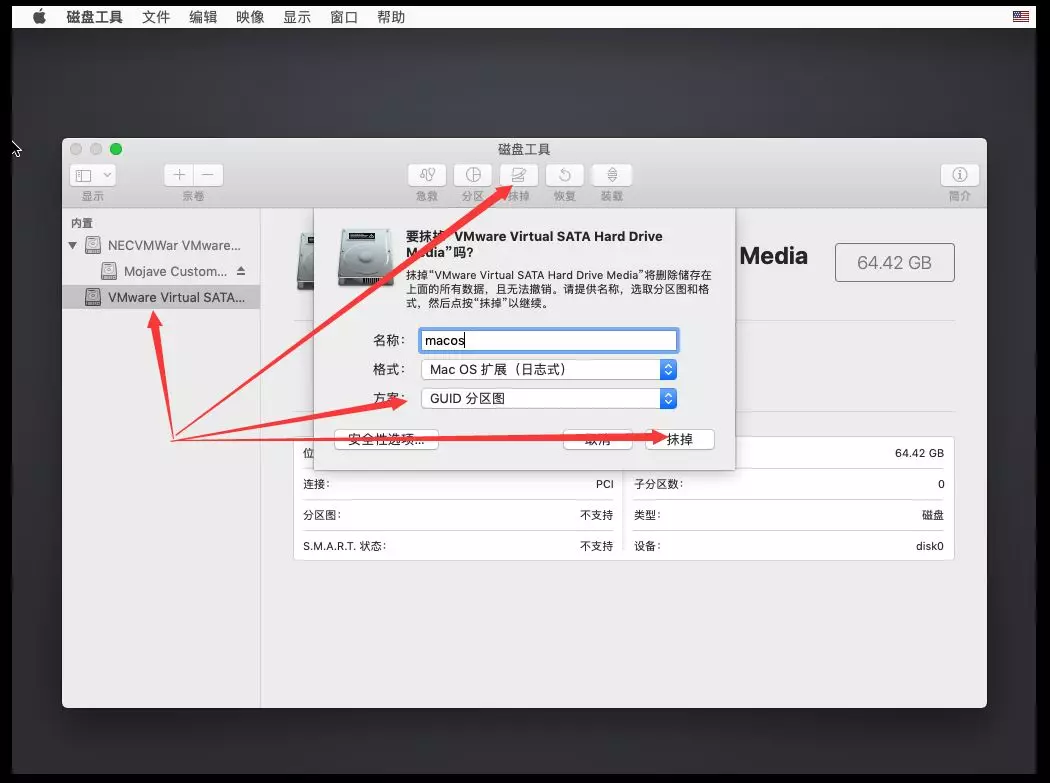Viewport: 1050px width, 783px height.
Task: Open the 方案 GUID scheme dropdown
Action: point(548,399)
